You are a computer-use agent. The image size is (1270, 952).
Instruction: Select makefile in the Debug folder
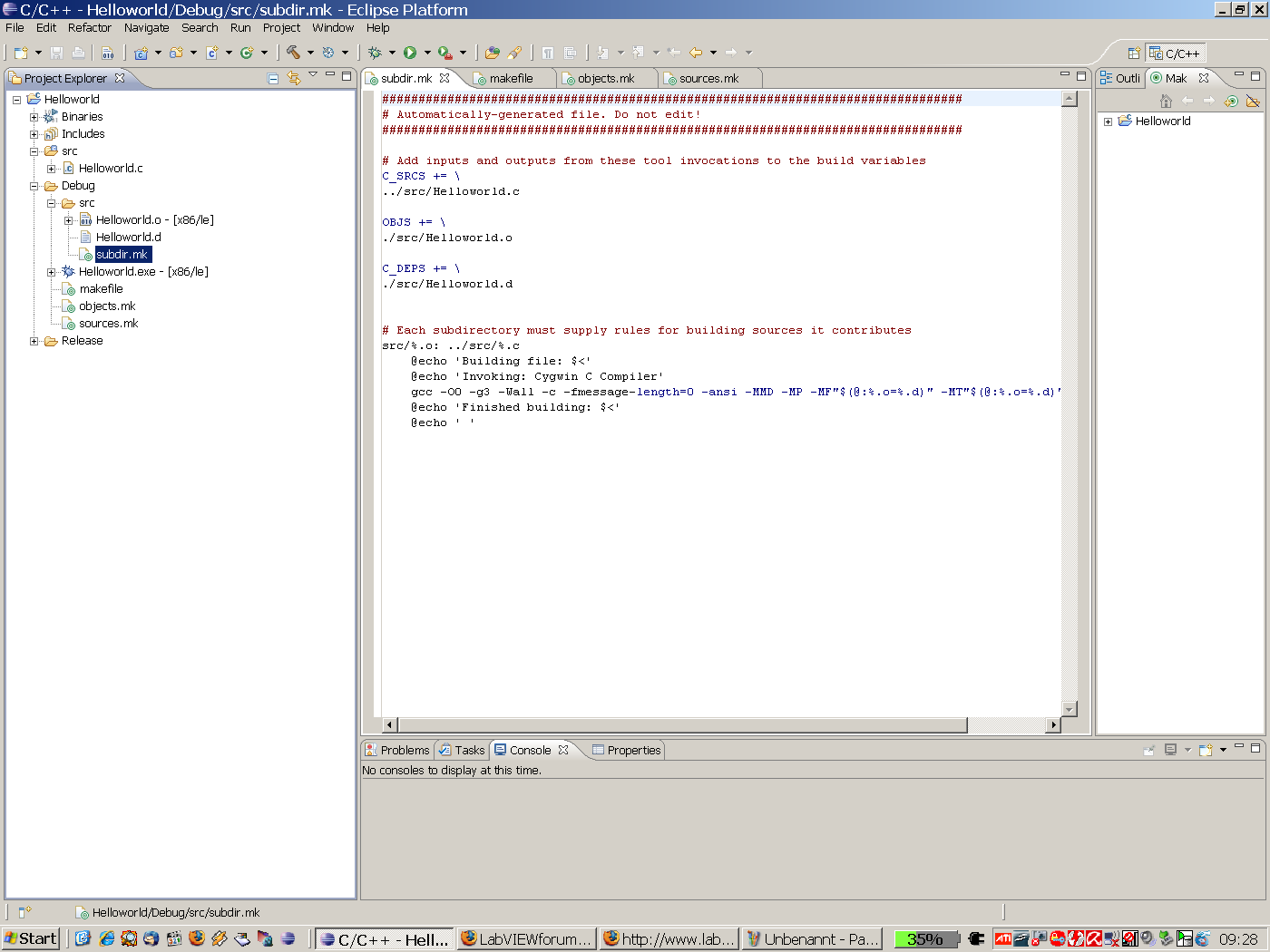tap(101, 289)
